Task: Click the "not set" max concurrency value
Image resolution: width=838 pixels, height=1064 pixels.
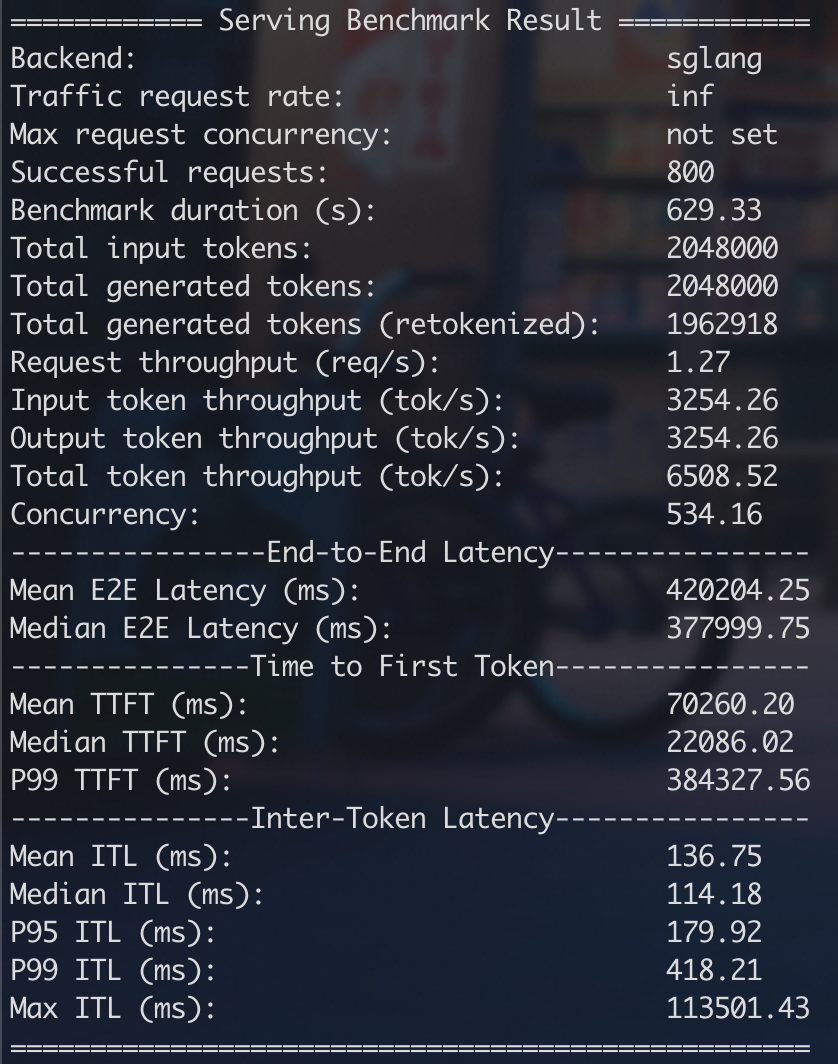Action: pyautogui.click(x=721, y=134)
